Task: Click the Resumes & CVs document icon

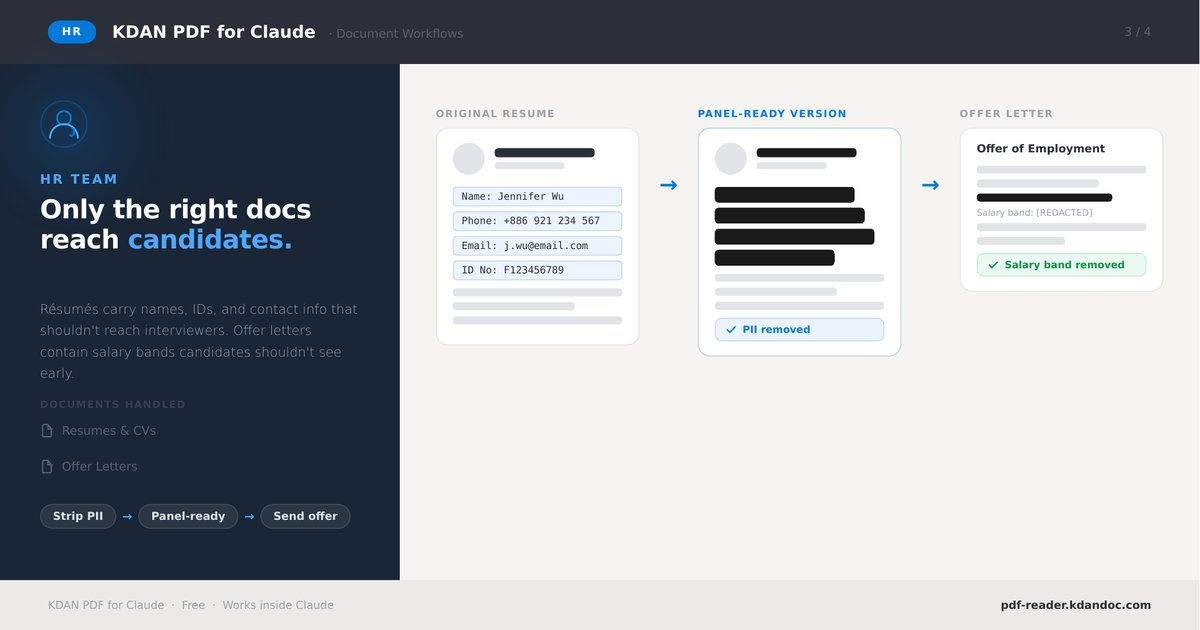Action: (x=47, y=431)
